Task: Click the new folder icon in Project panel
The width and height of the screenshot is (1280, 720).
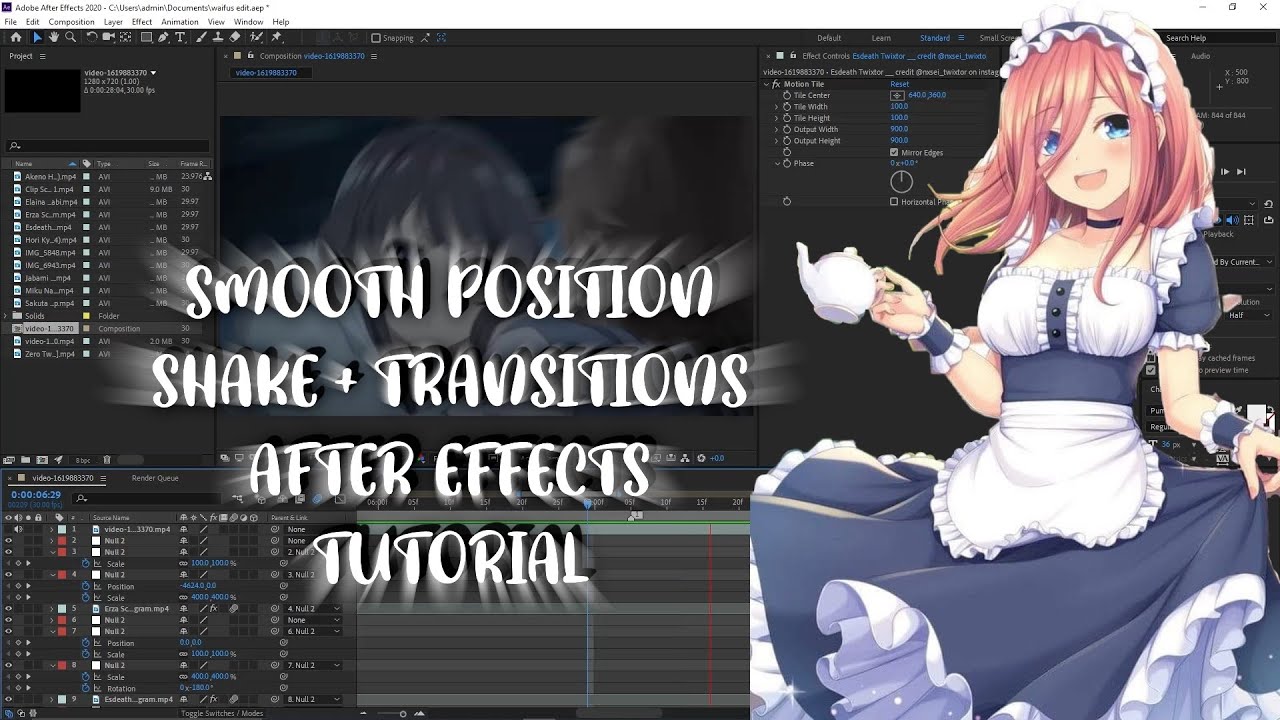Action: coord(27,460)
